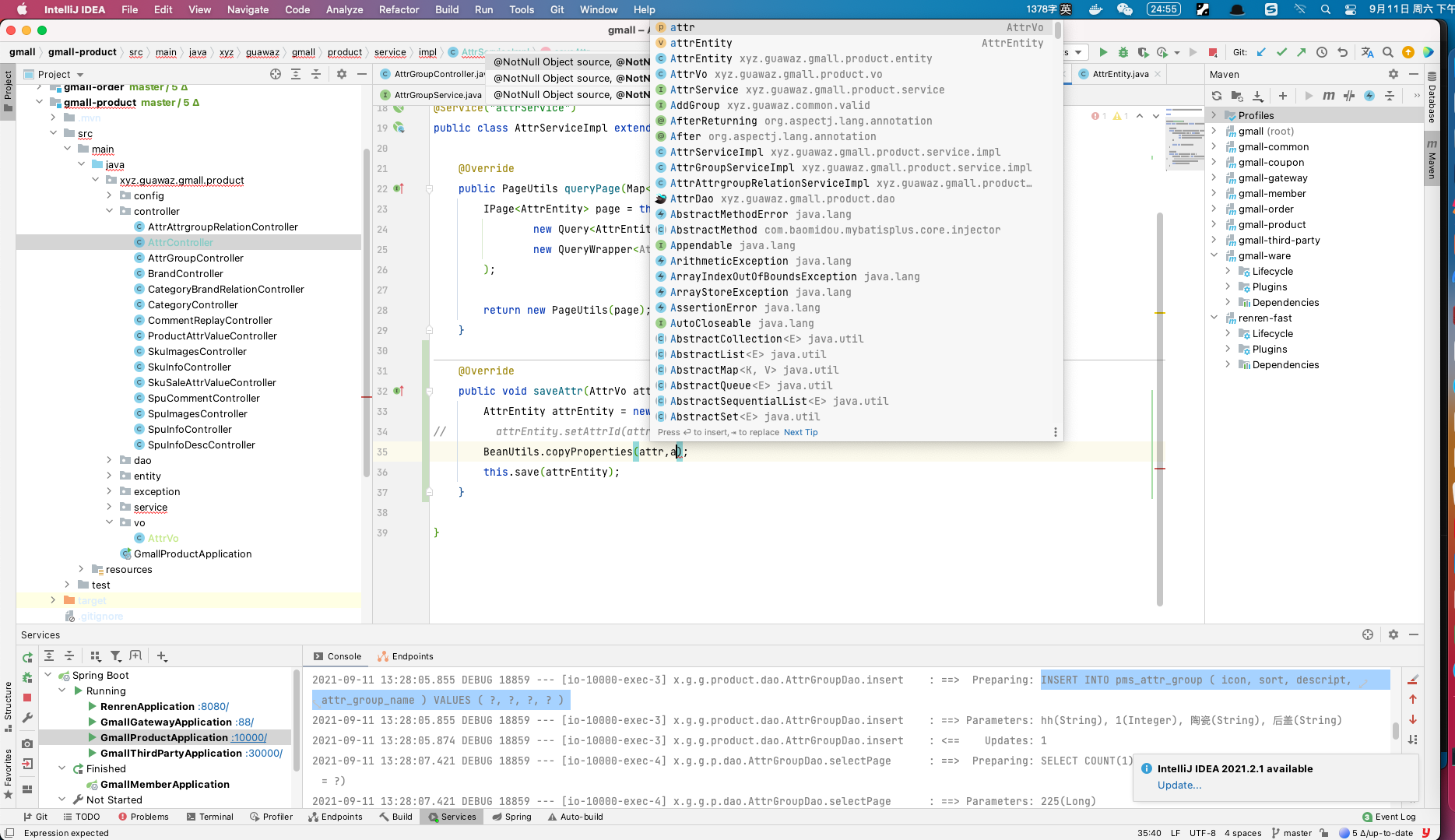1455x840 pixels.
Task: Click the orange update arrow icon
Action: [x=1408, y=52]
